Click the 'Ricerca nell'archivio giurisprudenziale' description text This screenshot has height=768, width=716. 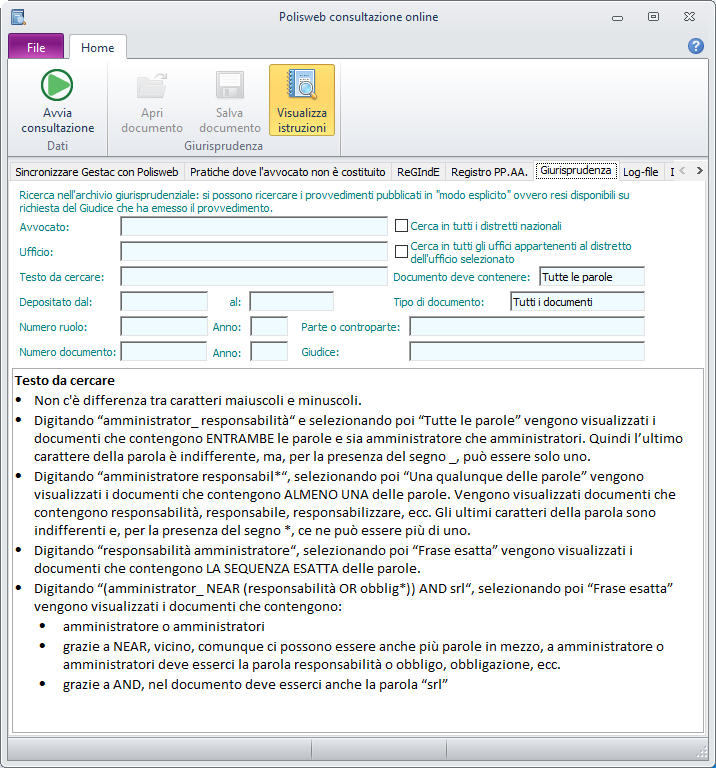pos(324,201)
